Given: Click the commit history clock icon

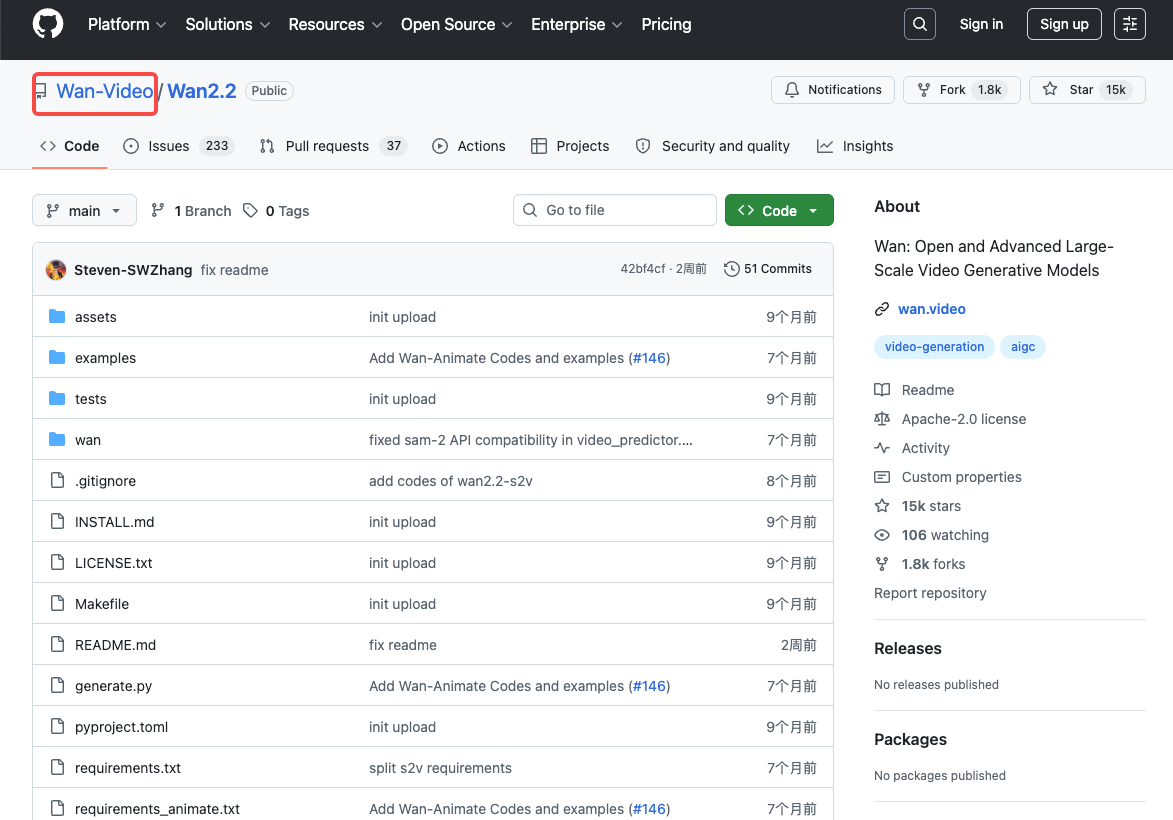Looking at the screenshot, I should point(731,269).
